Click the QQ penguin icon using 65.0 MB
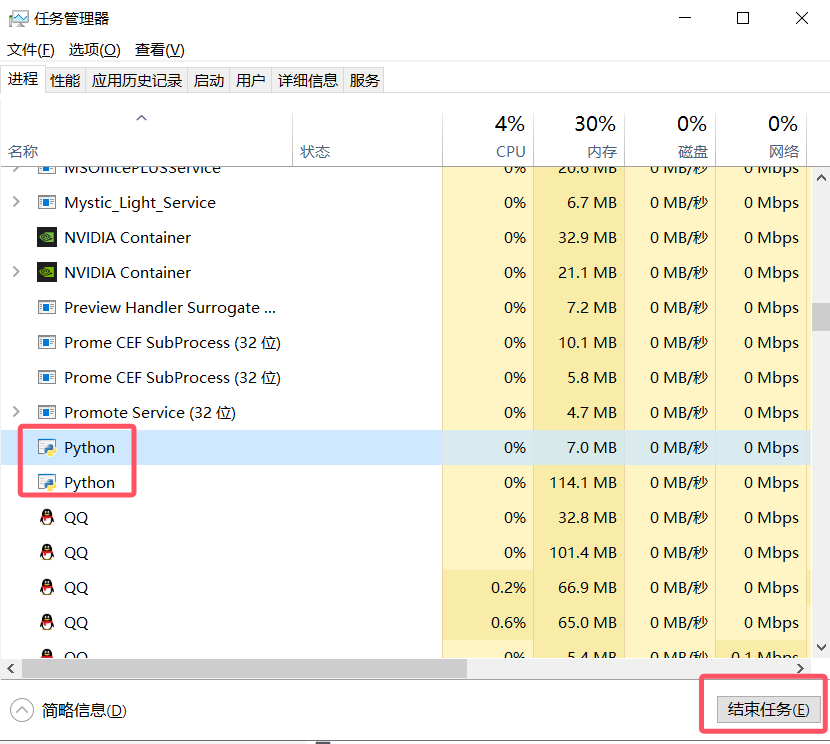The image size is (830, 744). [x=47, y=622]
